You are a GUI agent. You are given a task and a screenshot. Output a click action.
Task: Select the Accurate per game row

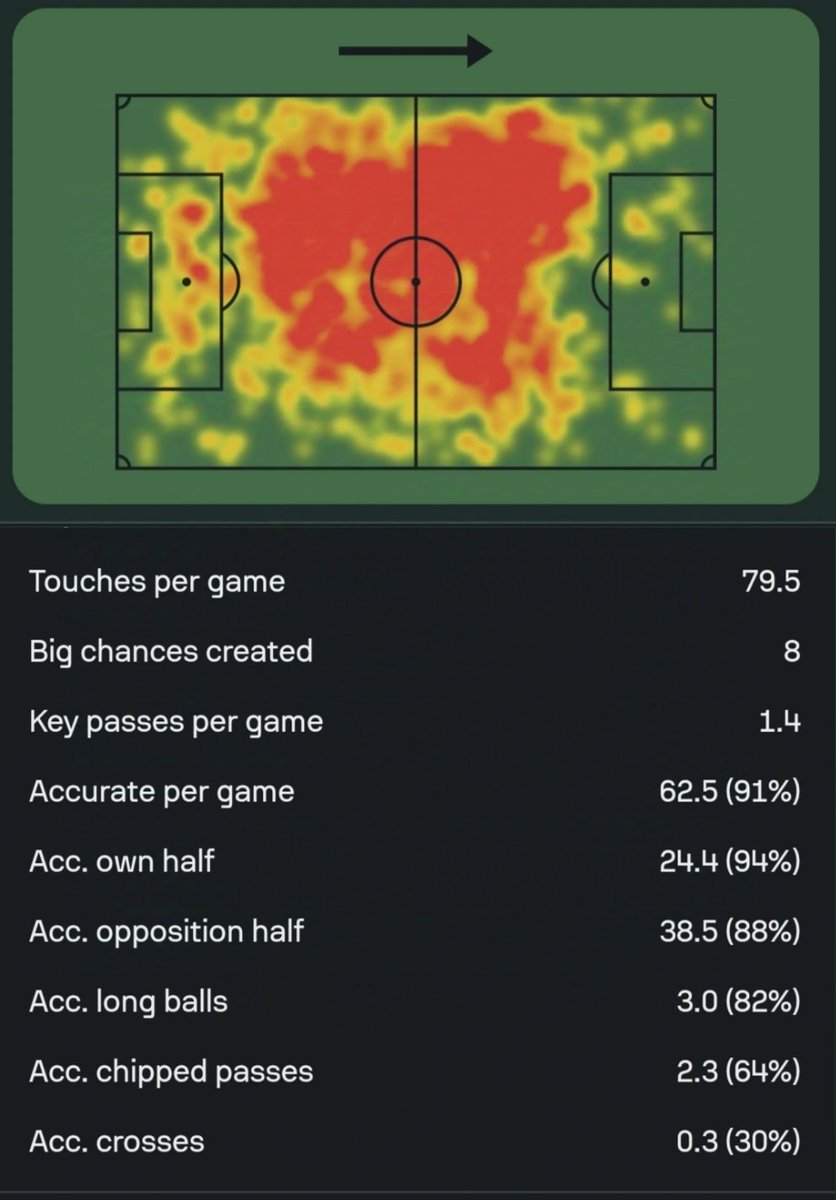tap(416, 791)
